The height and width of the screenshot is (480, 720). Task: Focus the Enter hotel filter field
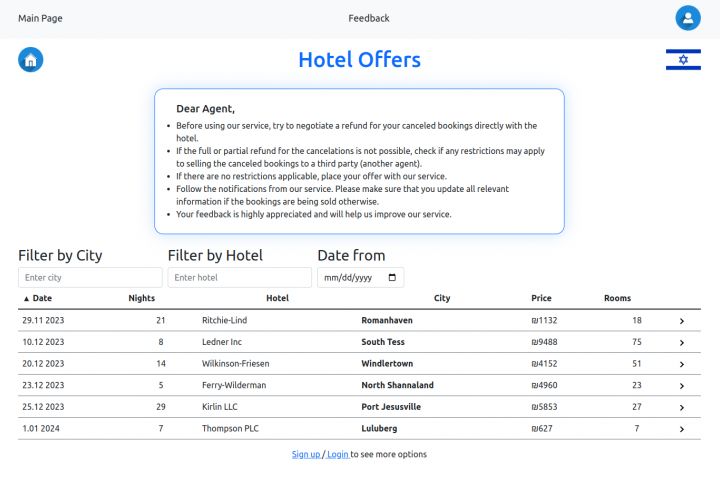click(x=240, y=278)
